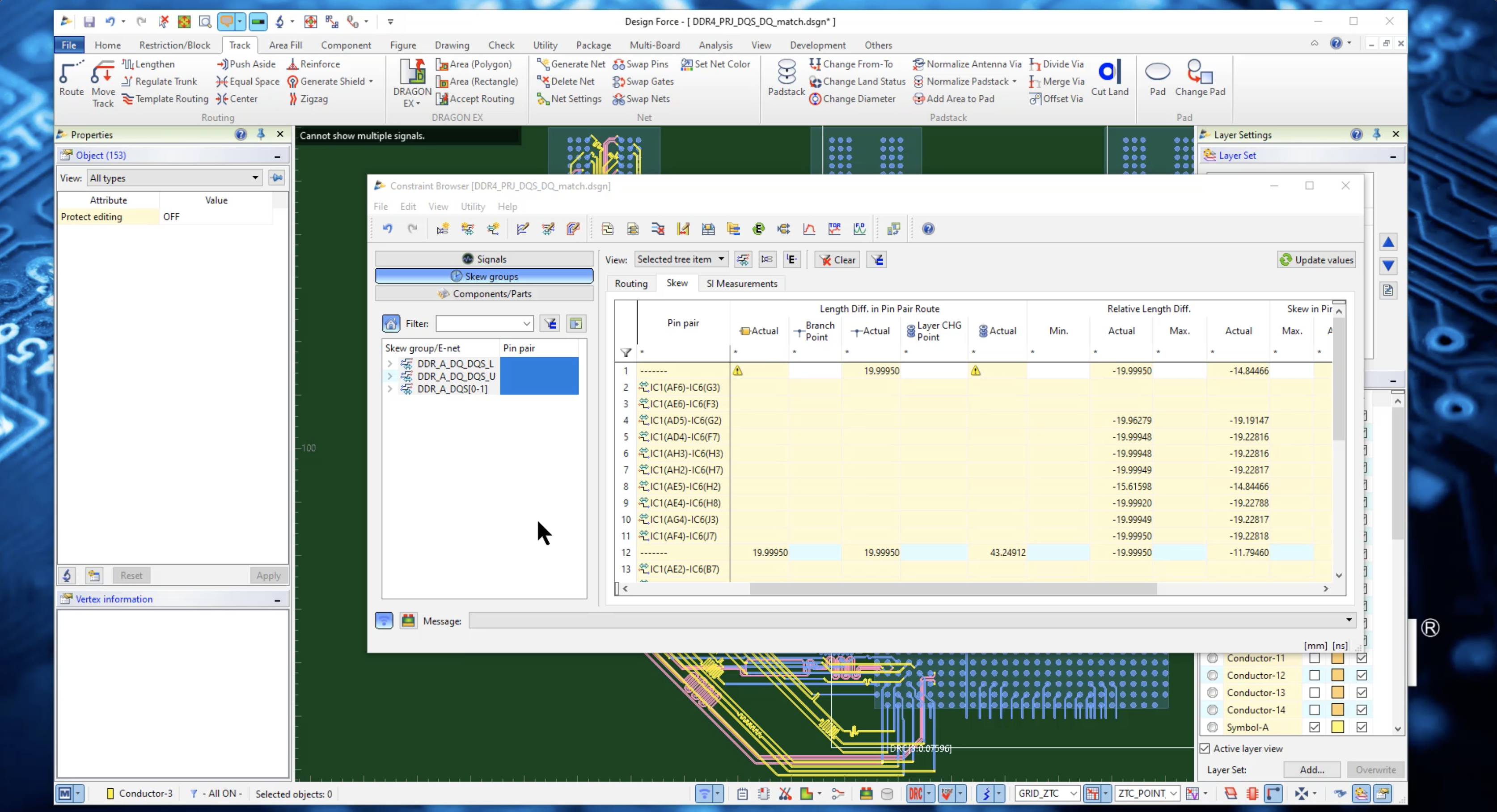The image size is (1497, 812).
Task: Toggle Active layer view checkbox
Action: pyautogui.click(x=1205, y=749)
